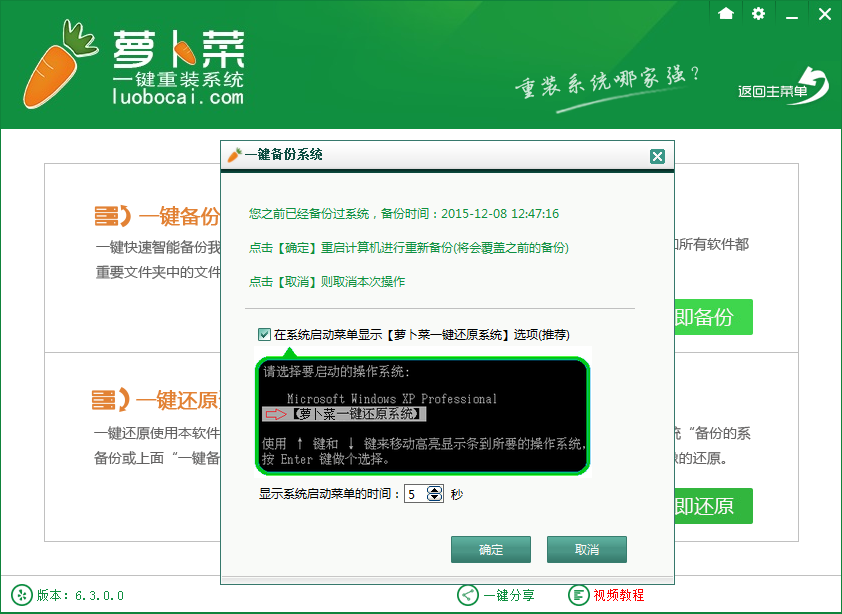Click the 一键还原 heading in main window
The image size is (842, 614).
pos(178,400)
